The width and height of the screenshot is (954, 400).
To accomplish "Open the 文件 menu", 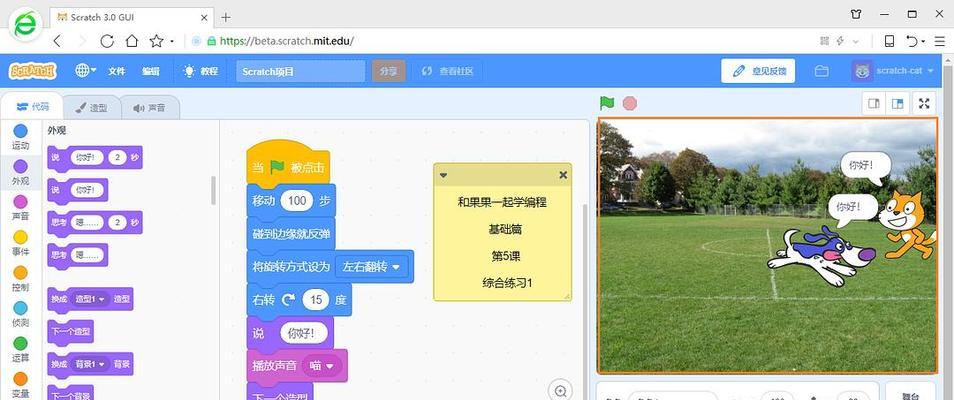I will click(116, 71).
